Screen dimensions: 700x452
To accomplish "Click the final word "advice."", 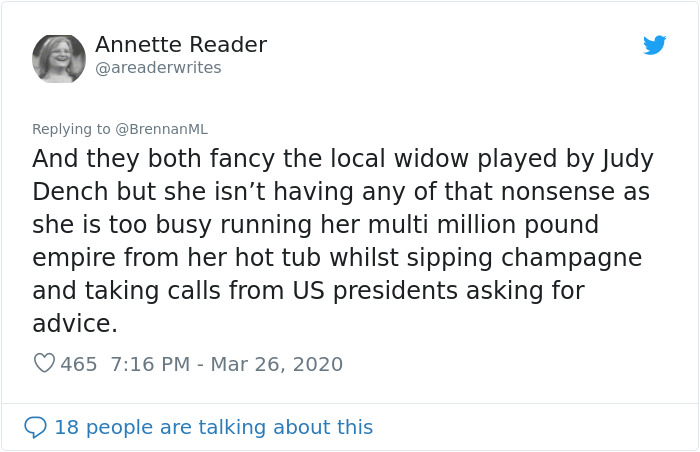I will pyautogui.click(x=75, y=324).
